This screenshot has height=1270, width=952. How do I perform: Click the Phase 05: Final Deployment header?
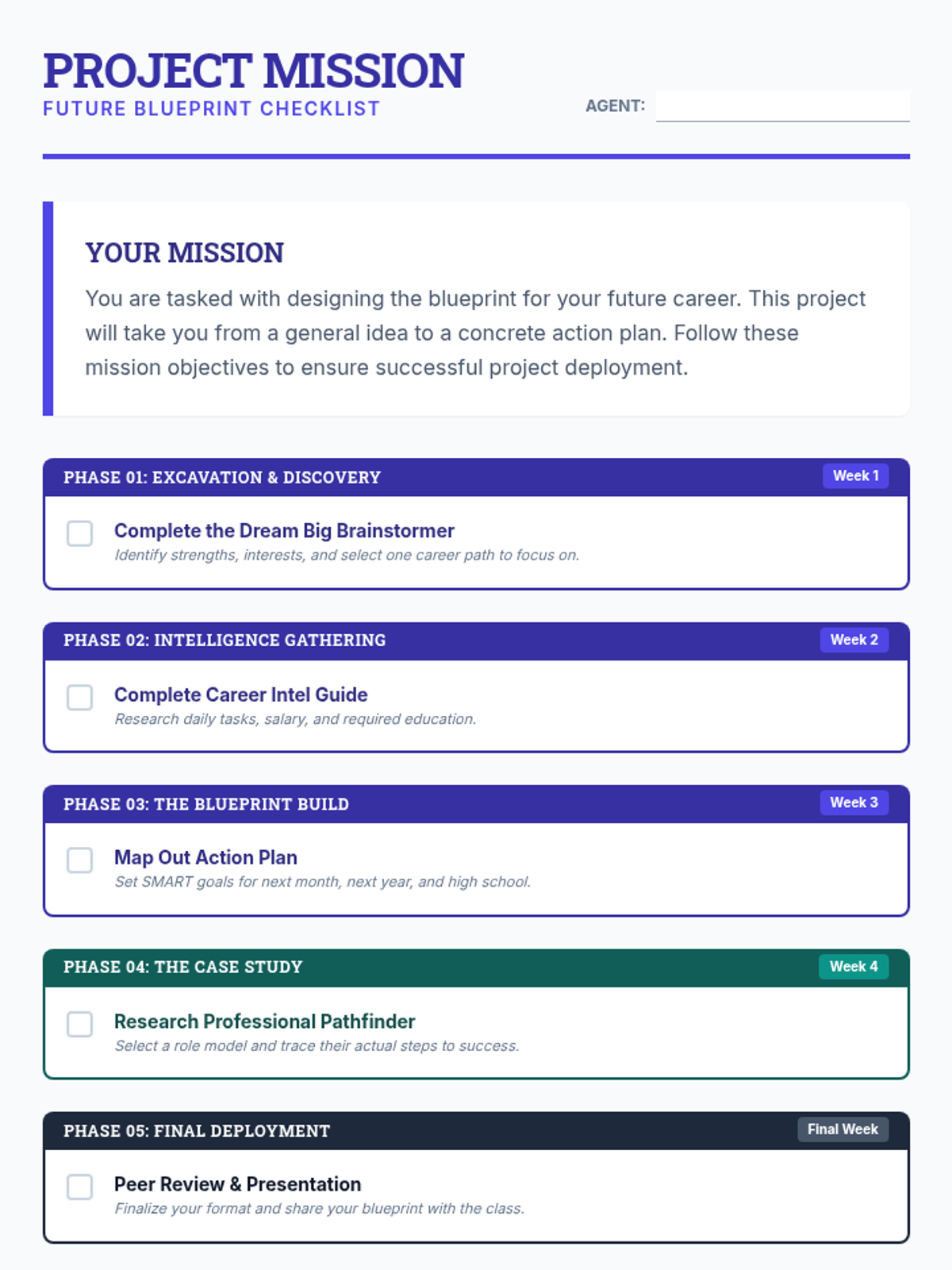pos(197,1131)
